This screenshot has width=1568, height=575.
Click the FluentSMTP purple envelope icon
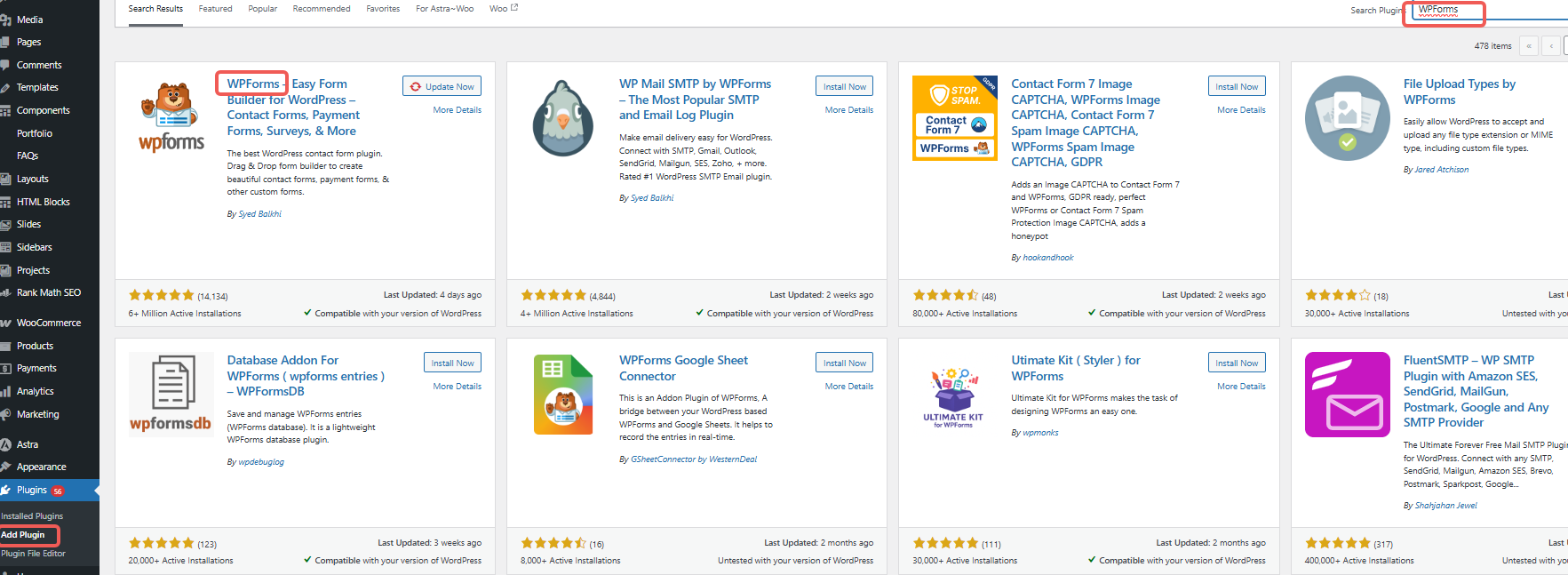click(1347, 395)
